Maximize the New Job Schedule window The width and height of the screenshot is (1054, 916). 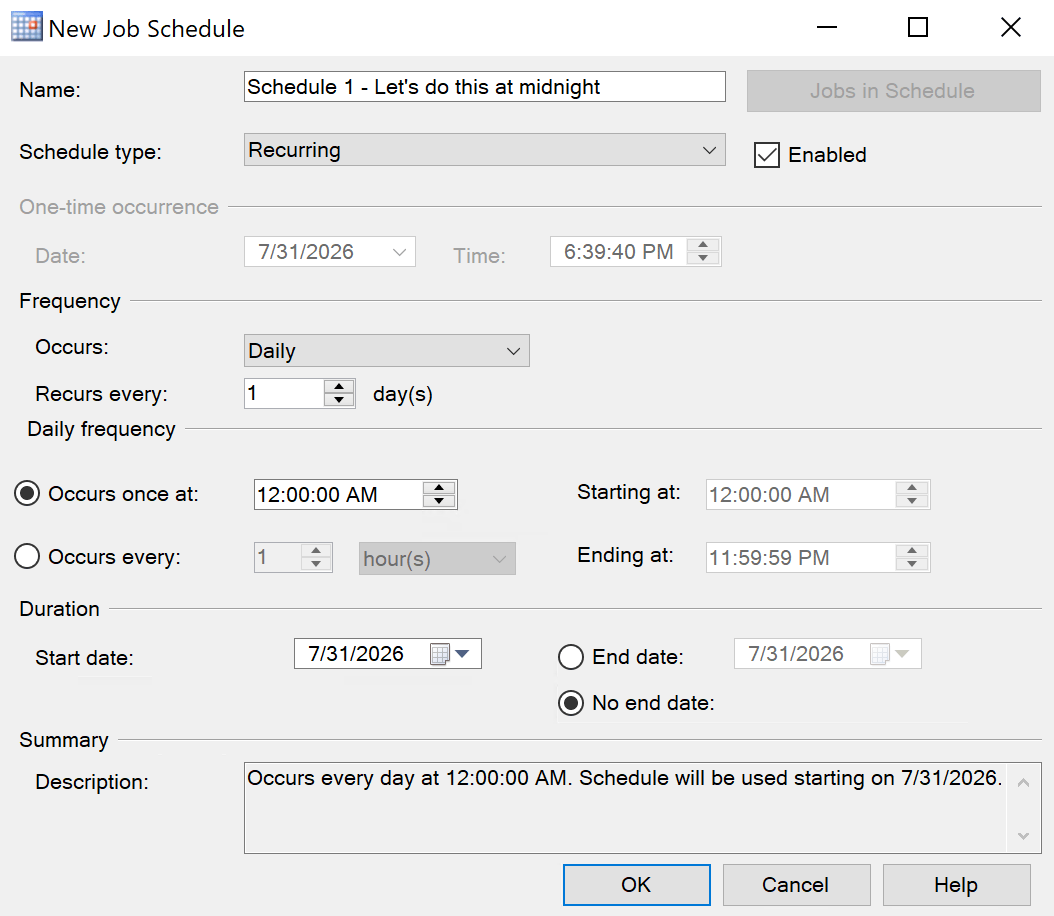click(918, 28)
